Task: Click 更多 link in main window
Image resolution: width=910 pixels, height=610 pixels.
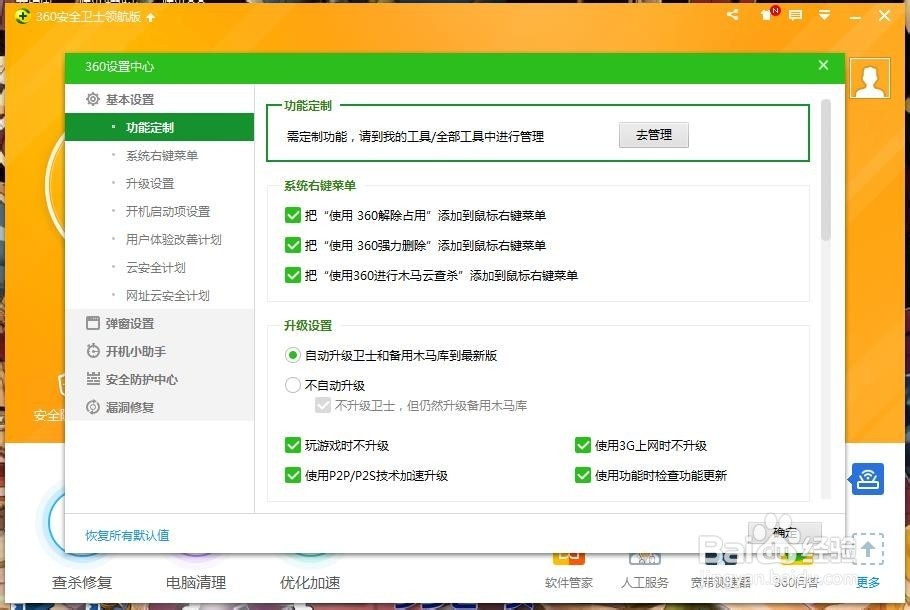Action: [x=868, y=582]
